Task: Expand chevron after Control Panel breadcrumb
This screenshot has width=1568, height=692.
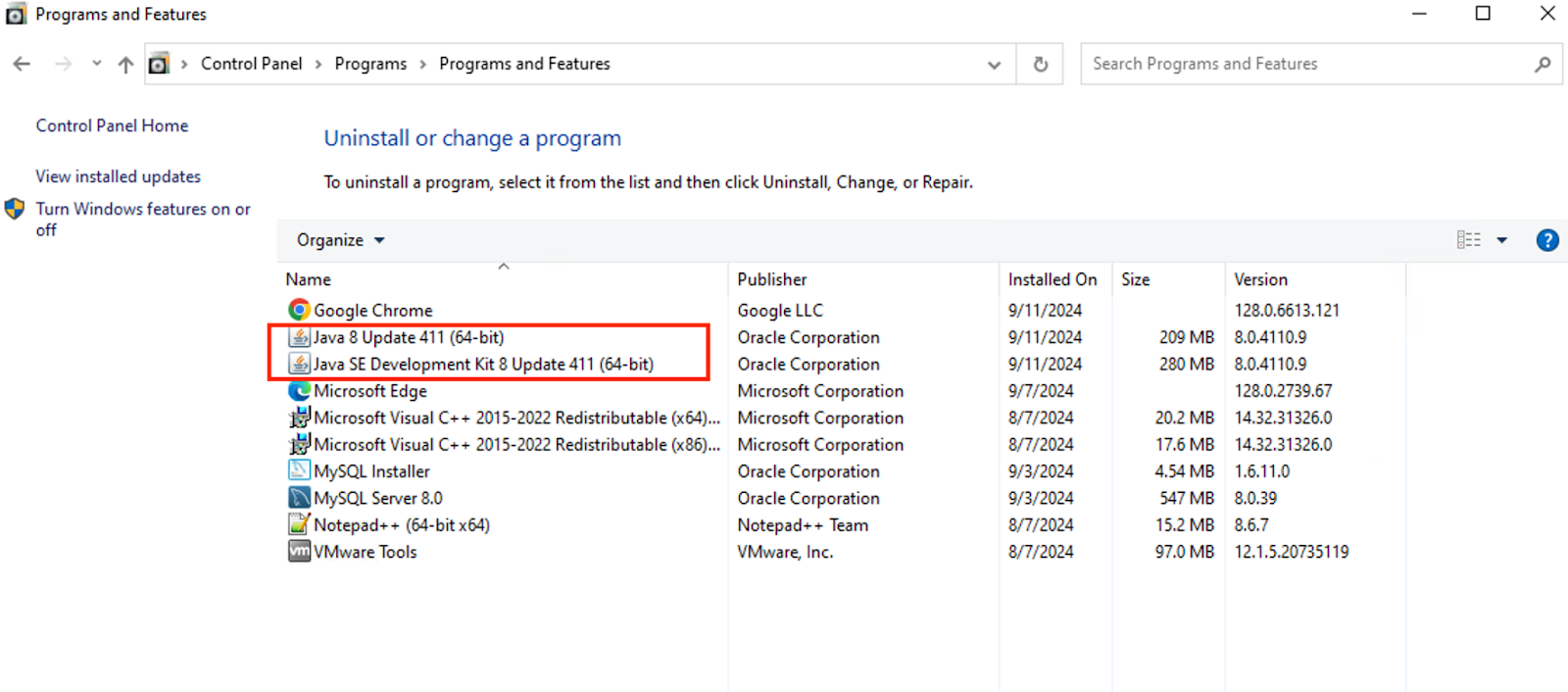Action: pyautogui.click(x=318, y=65)
